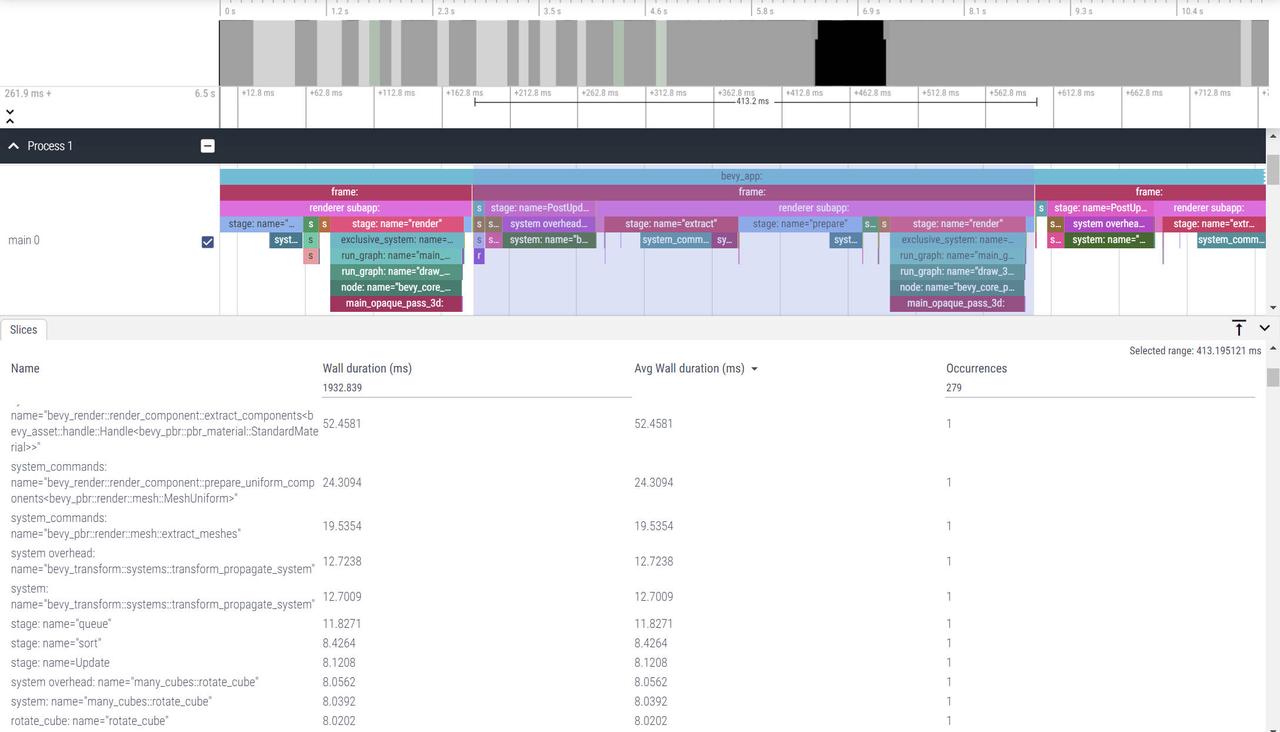Move details panel to top with arrow icon
Image resolution: width=1280 pixels, height=732 pixels.
(x=1238, y=328)
